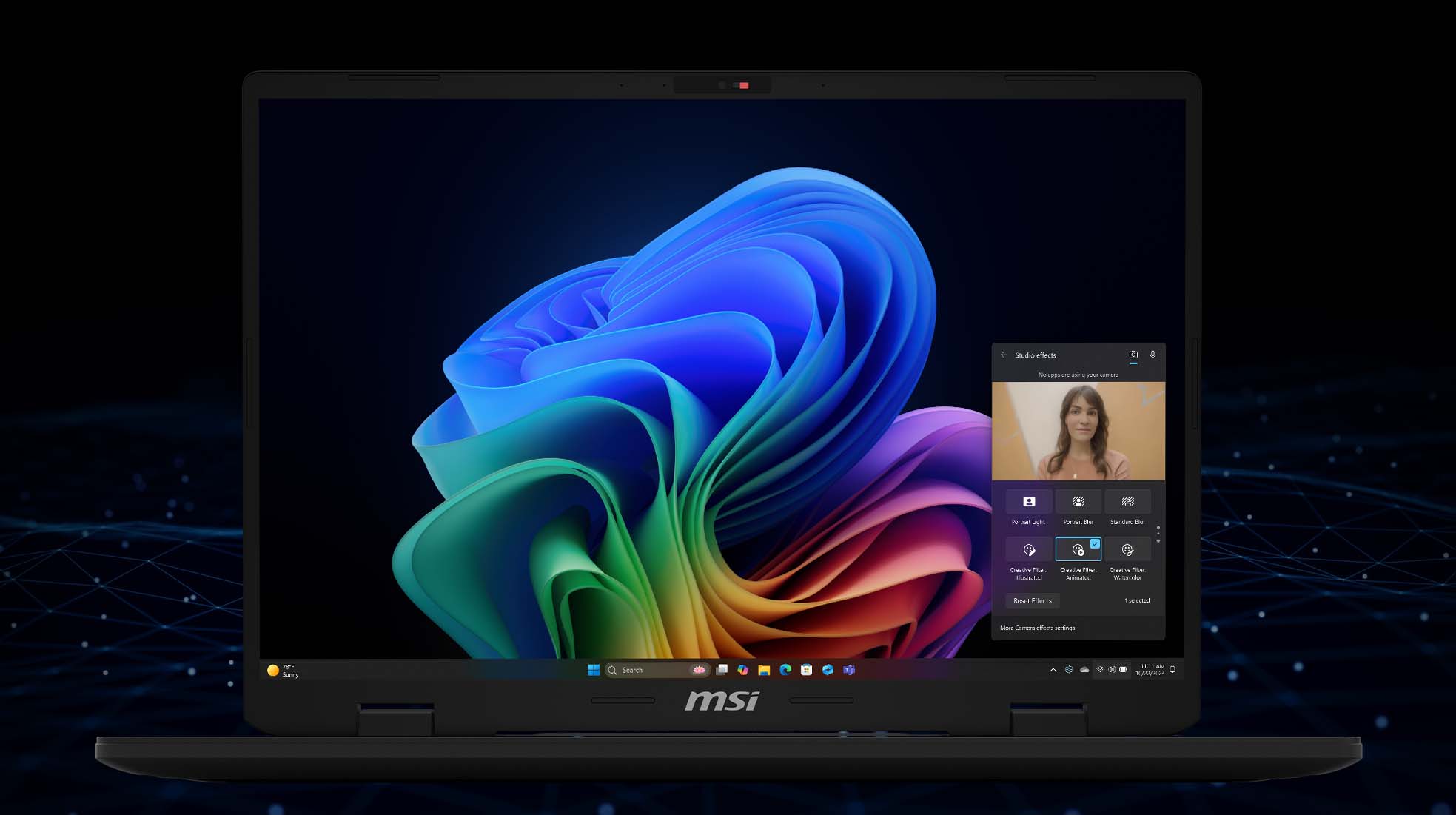
Task: Enable Standard Blur effect
Action: pos(1127,502)
